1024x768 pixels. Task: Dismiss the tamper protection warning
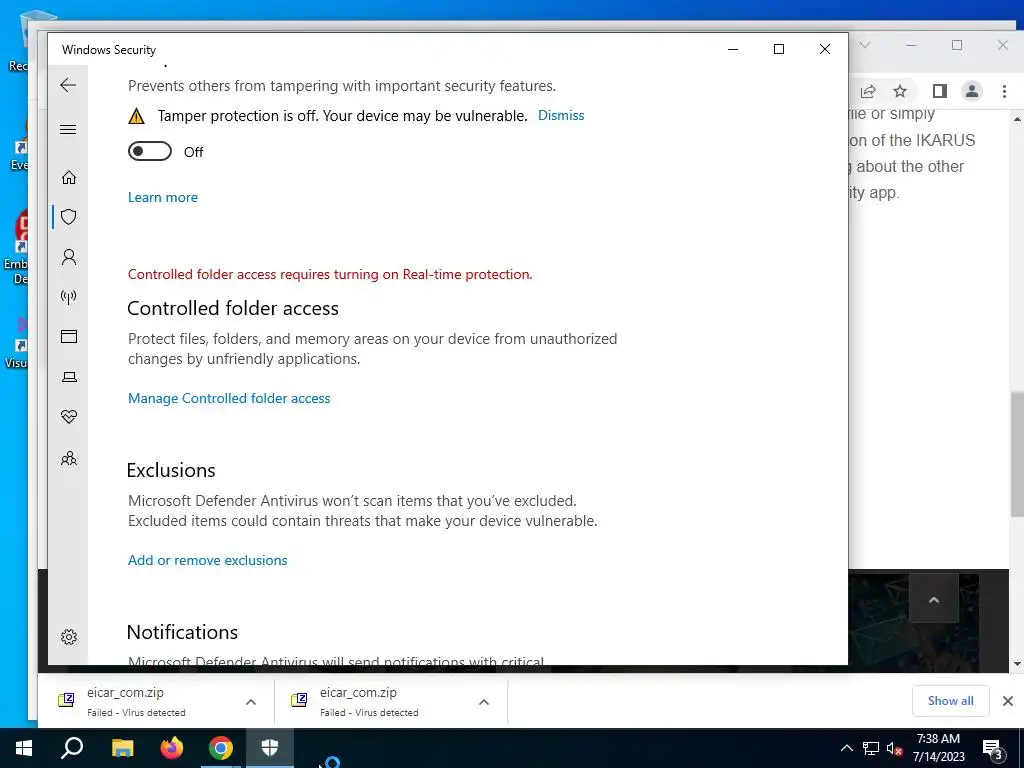561,116
